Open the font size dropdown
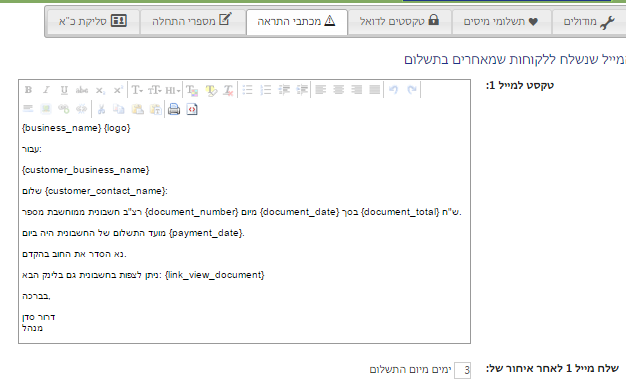This screenshot has width=626, height=382. [x=155, y=90]
